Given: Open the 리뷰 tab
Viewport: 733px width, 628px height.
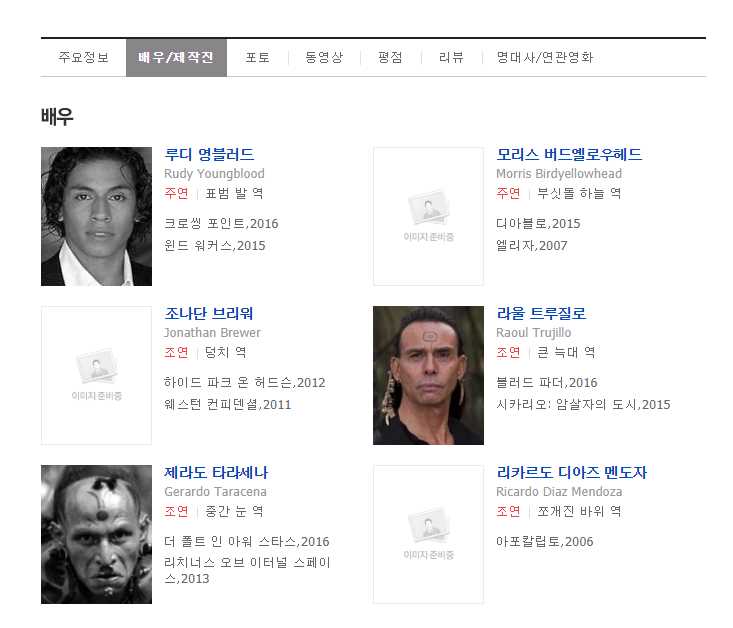Looking at the screenshot, I should [x=451, y=58].
